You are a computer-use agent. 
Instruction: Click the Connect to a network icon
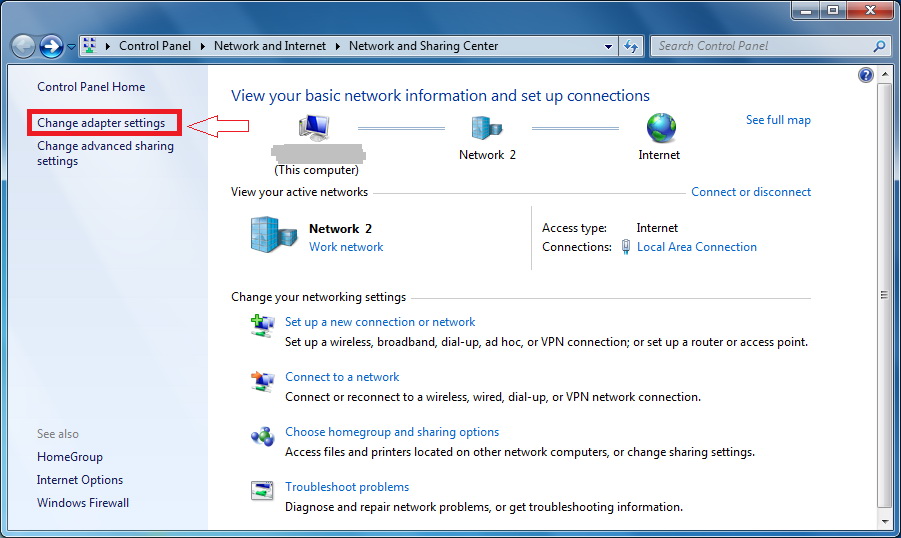263,380
